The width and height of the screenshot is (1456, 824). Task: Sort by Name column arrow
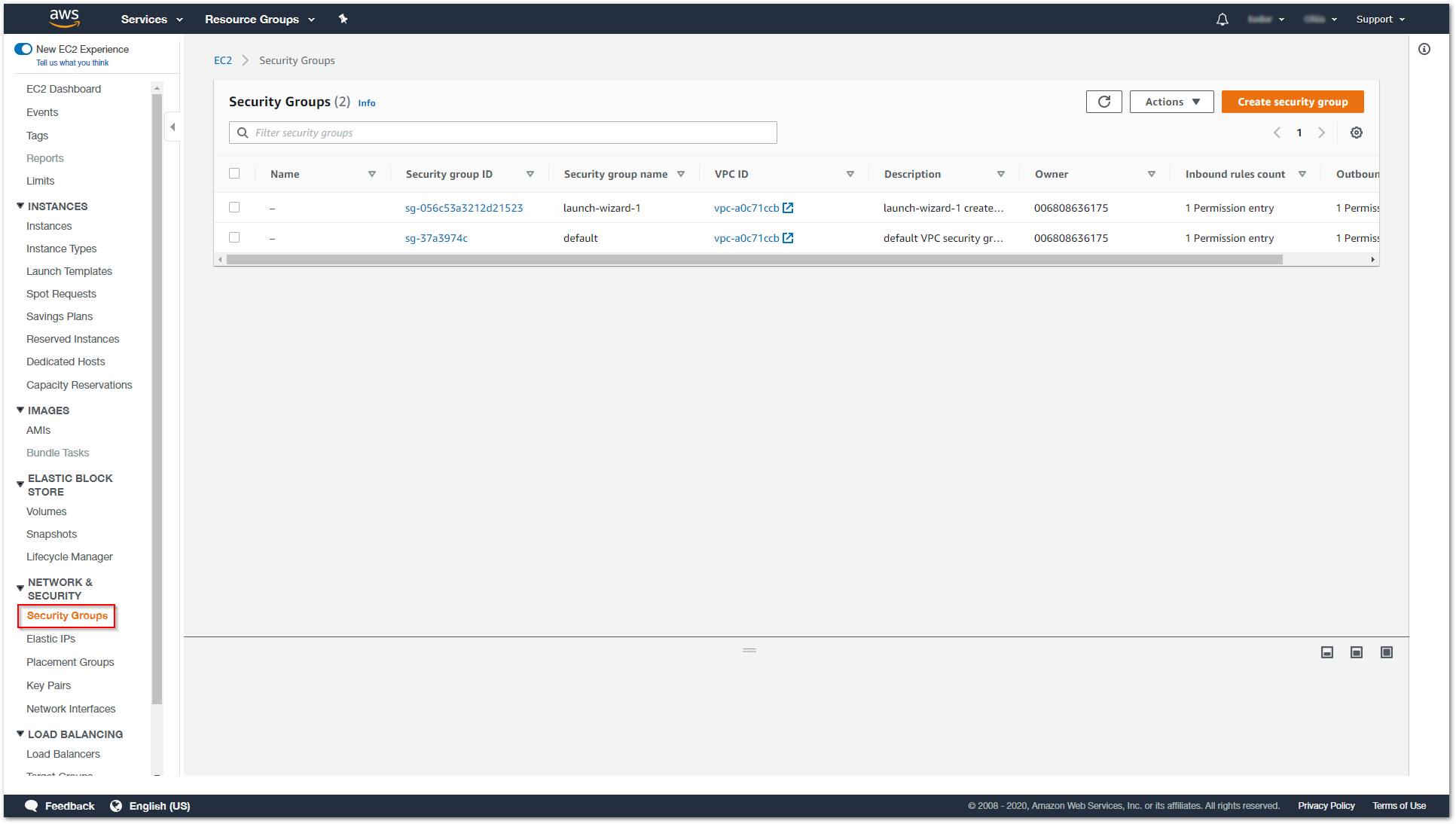[371, 174]
